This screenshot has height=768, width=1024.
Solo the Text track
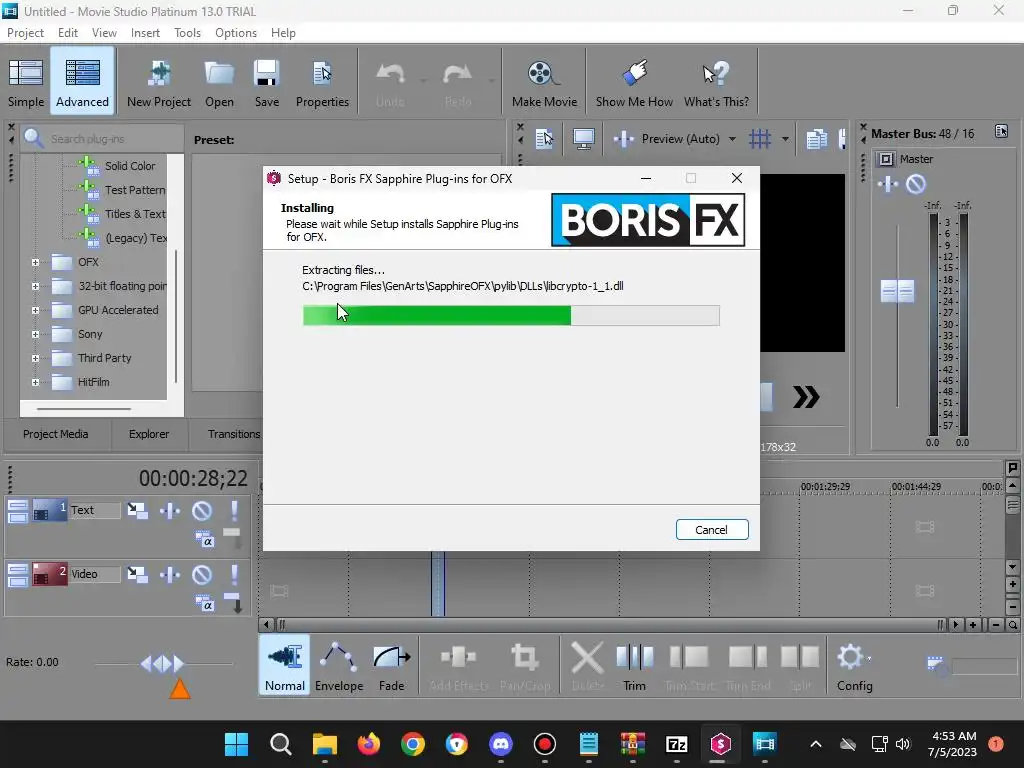234,510
